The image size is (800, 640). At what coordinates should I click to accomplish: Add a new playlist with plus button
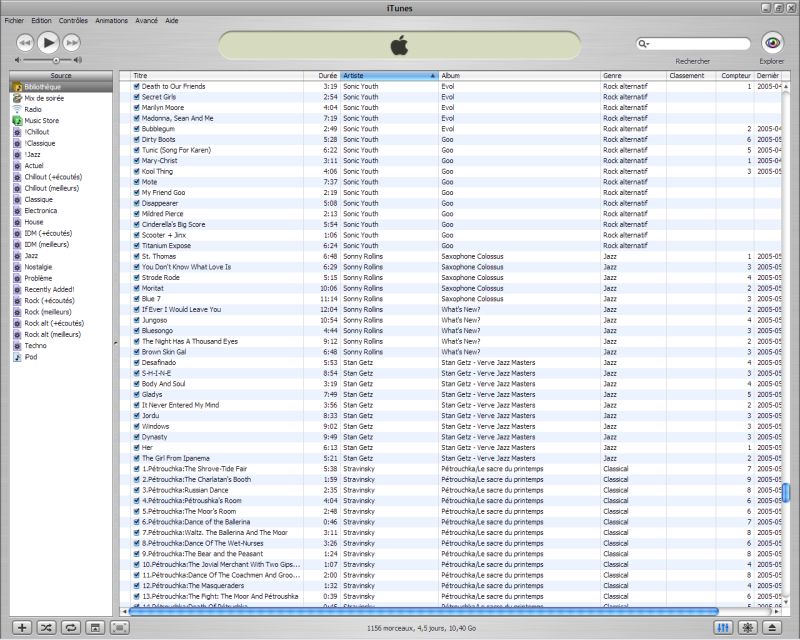(x=22, y=628)
